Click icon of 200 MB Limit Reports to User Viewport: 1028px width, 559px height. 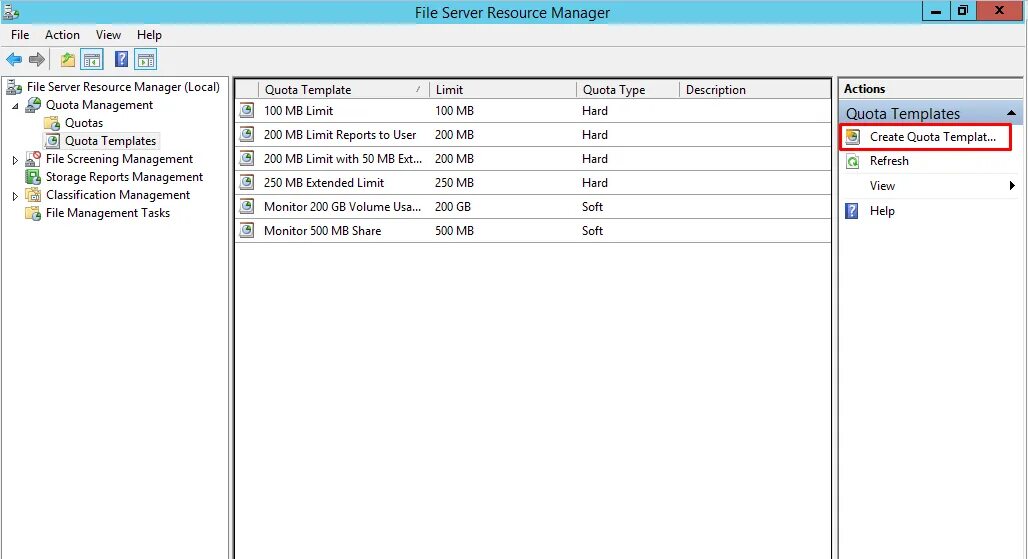click(x=247, y=134)
